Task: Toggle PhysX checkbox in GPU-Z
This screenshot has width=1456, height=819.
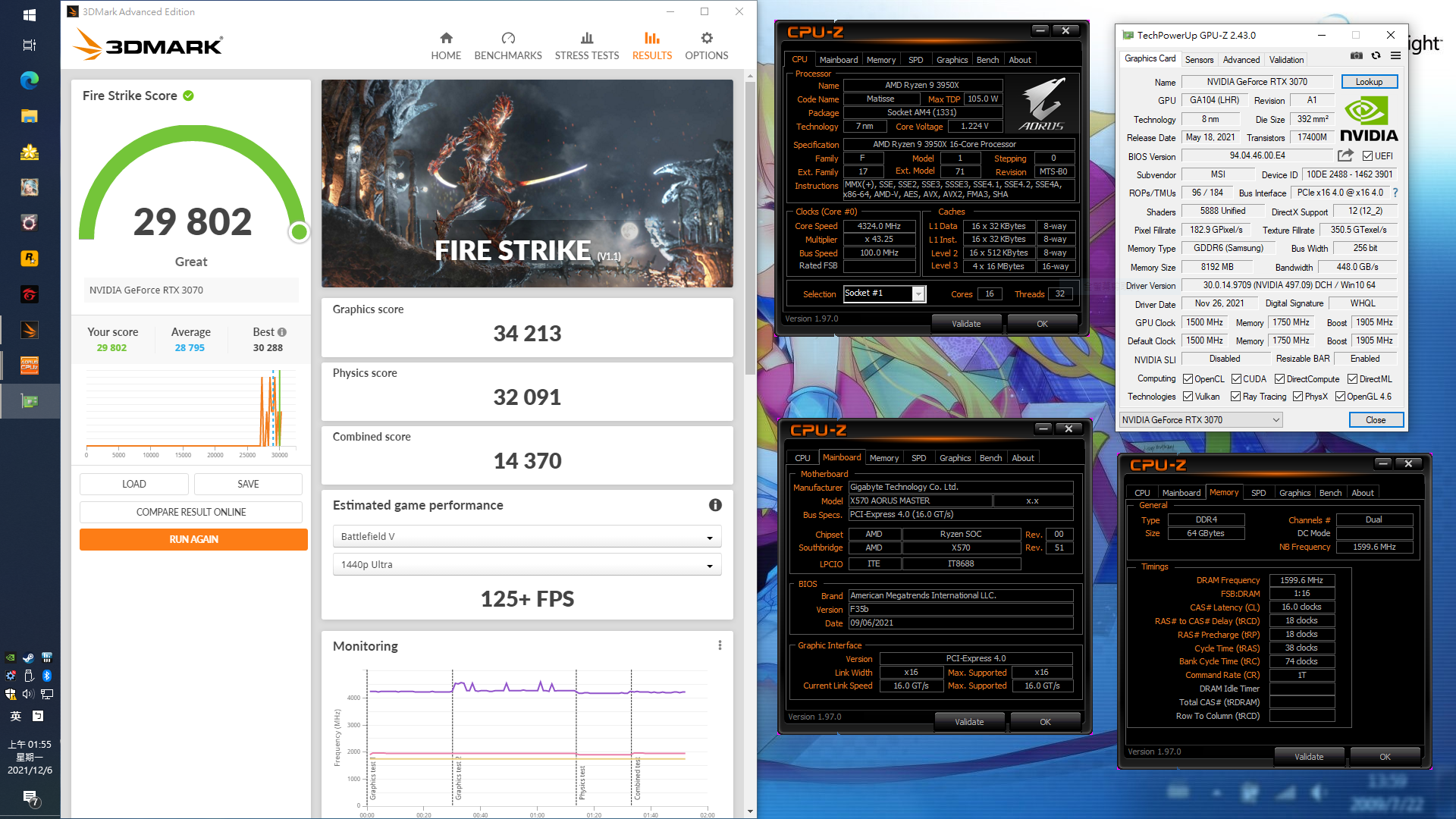Action: [x=1298, y=397]
